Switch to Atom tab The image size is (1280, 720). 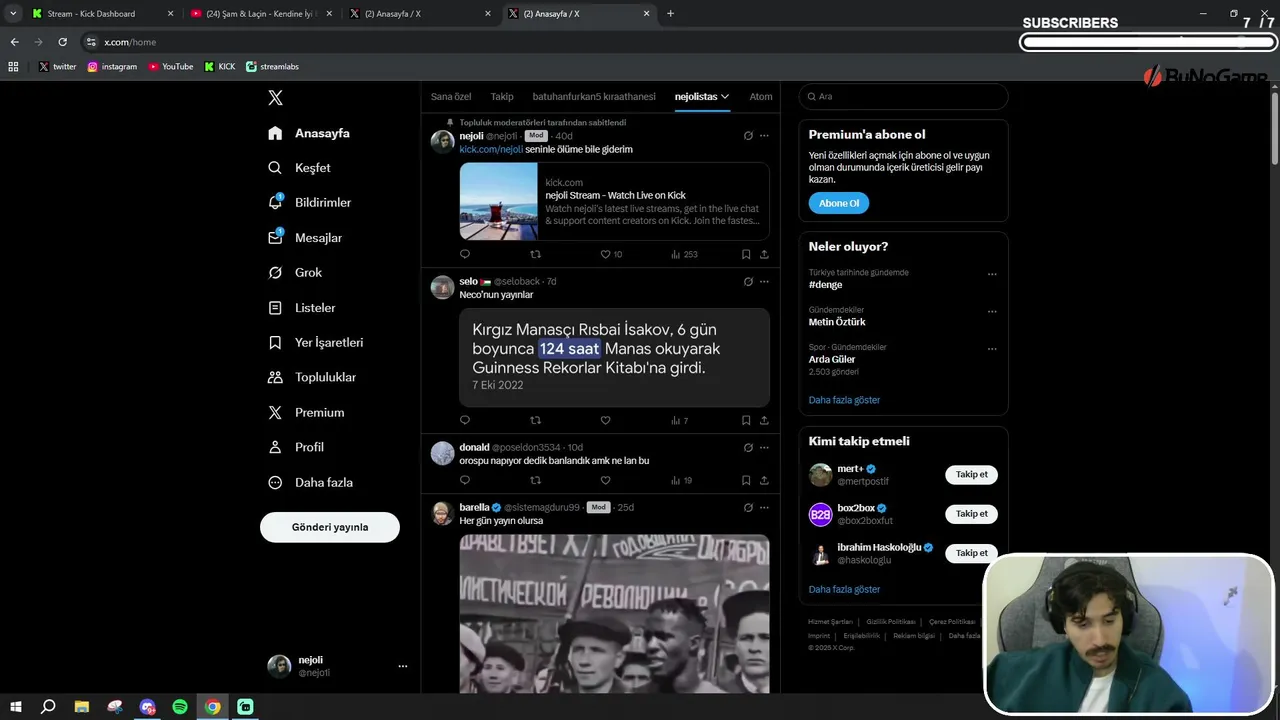761,96
